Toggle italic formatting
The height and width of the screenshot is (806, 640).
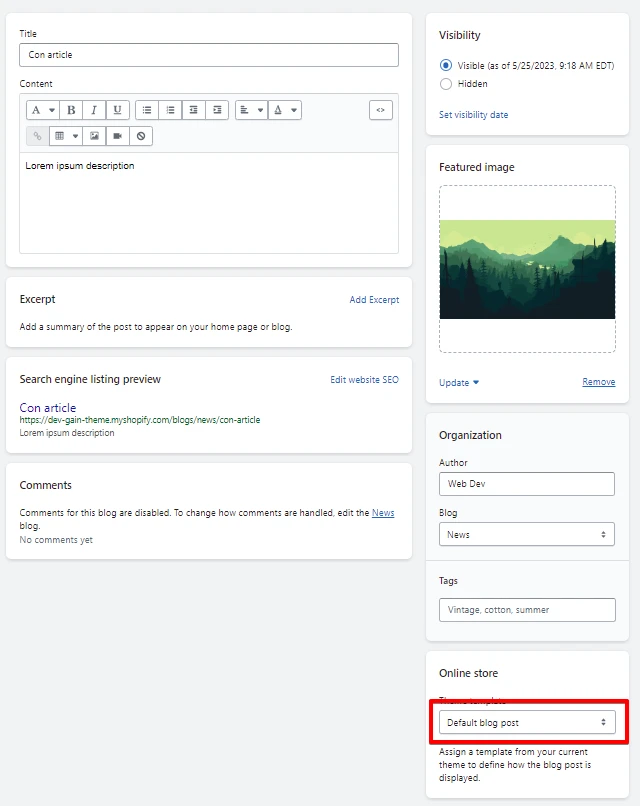pos(94,110)
